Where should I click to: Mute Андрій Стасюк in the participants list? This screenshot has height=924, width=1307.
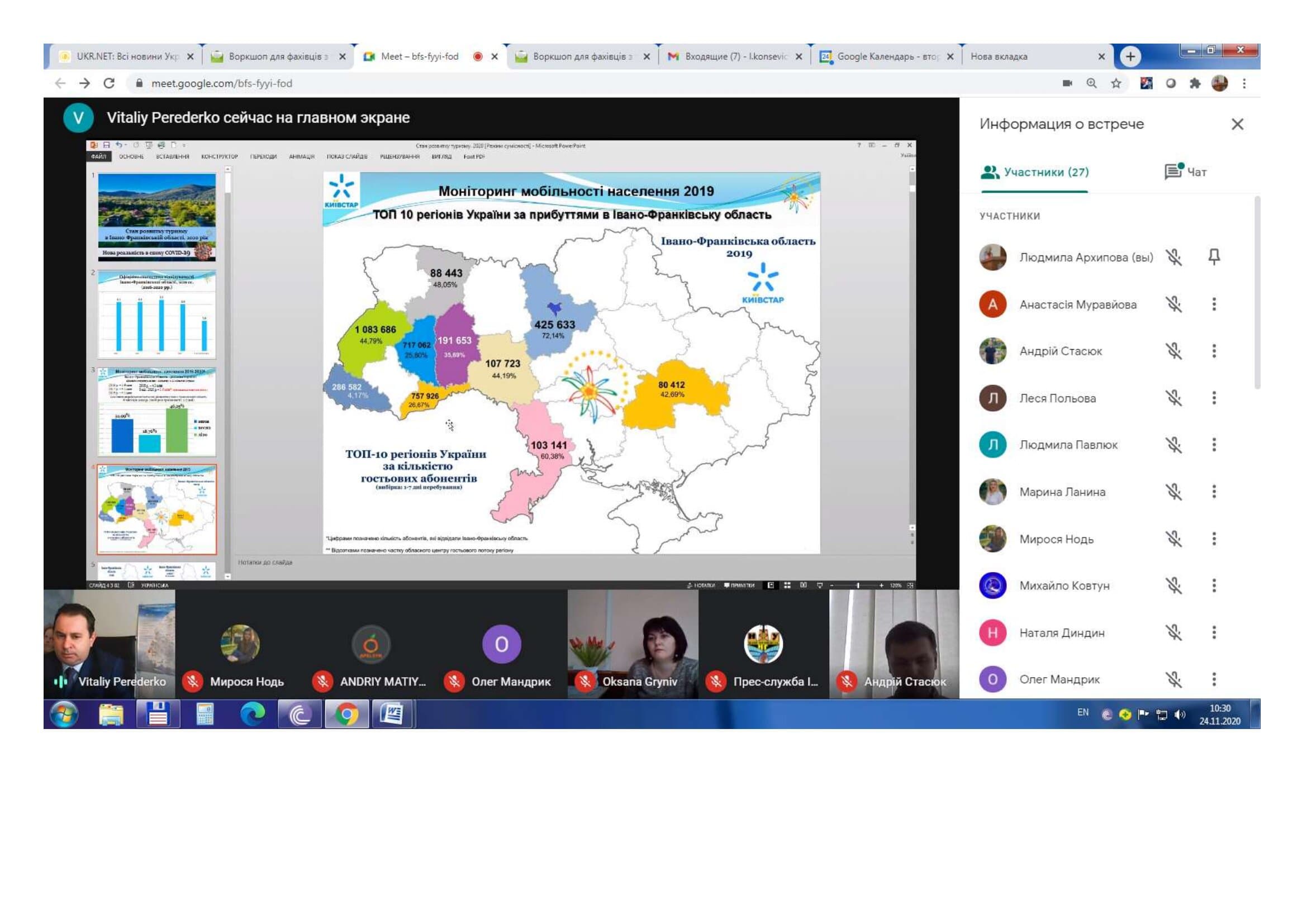coord(1173,351)
